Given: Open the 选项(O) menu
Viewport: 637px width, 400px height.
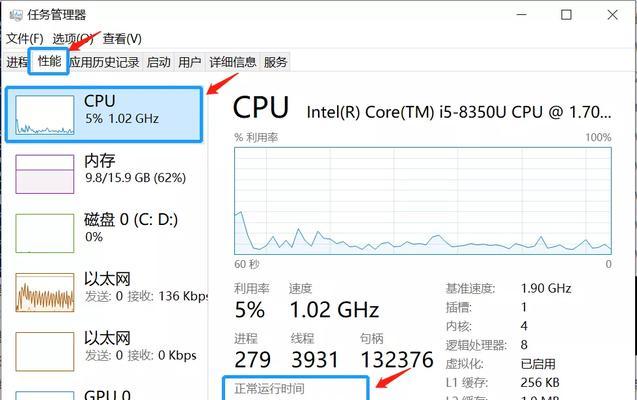Looking at the screenshot, I should (x=72, y=39).
